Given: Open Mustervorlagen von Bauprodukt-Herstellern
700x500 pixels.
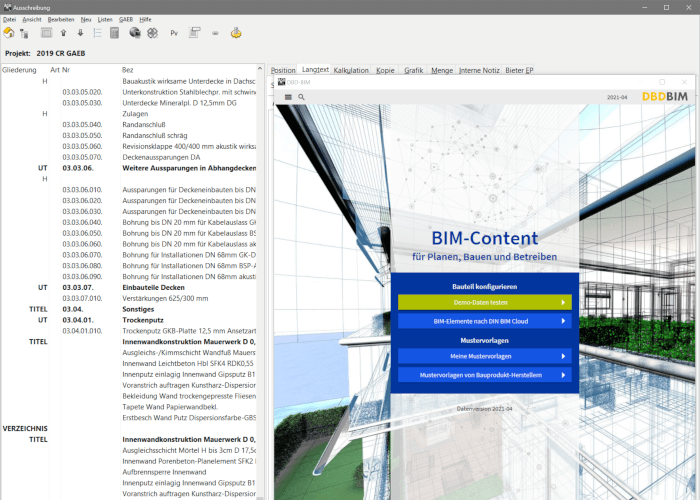Looking at the screenshot, I should pyautogui.click(x=484, y=375).
